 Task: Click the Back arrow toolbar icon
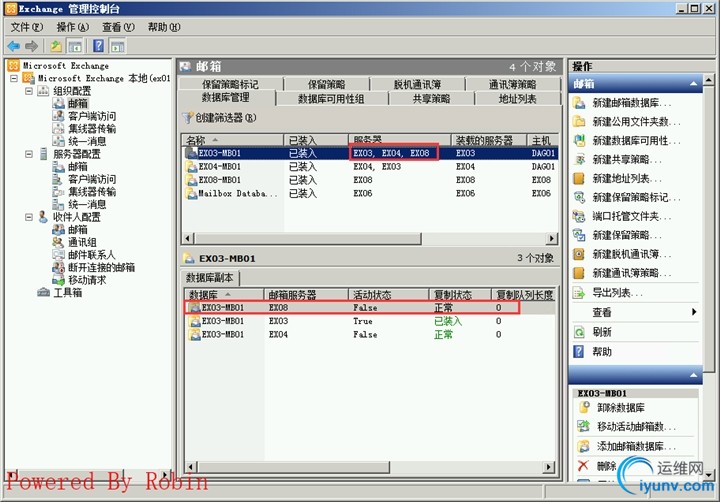(14, 46)
